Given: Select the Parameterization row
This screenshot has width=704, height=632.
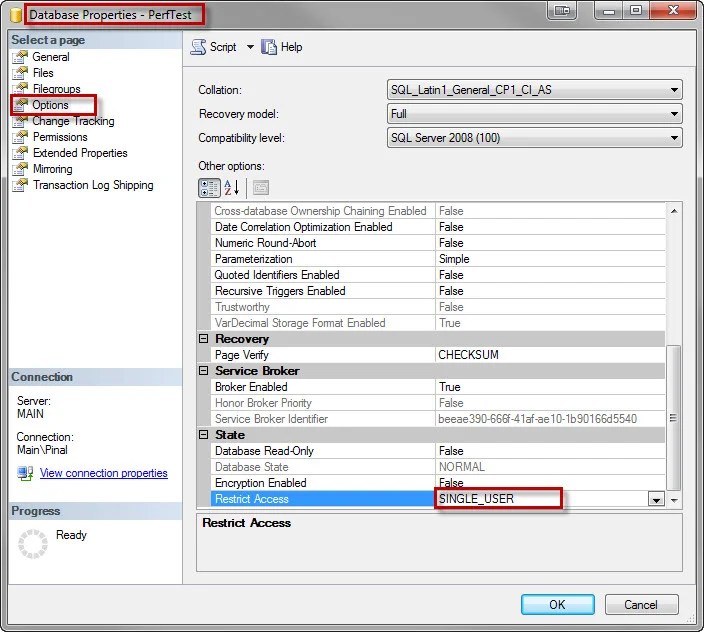Looking at the screenshot, I should coord(438,259).
